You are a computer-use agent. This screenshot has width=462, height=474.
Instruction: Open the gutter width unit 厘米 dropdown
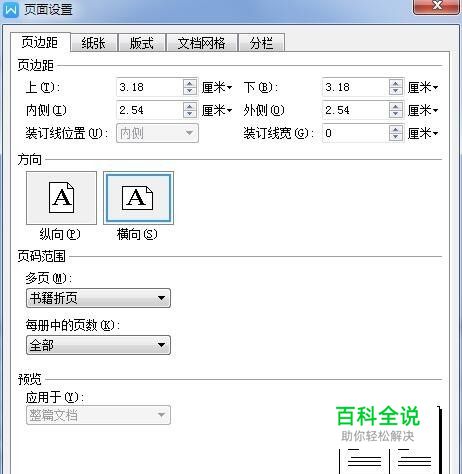pyautogui.click(x=423, y=134)
